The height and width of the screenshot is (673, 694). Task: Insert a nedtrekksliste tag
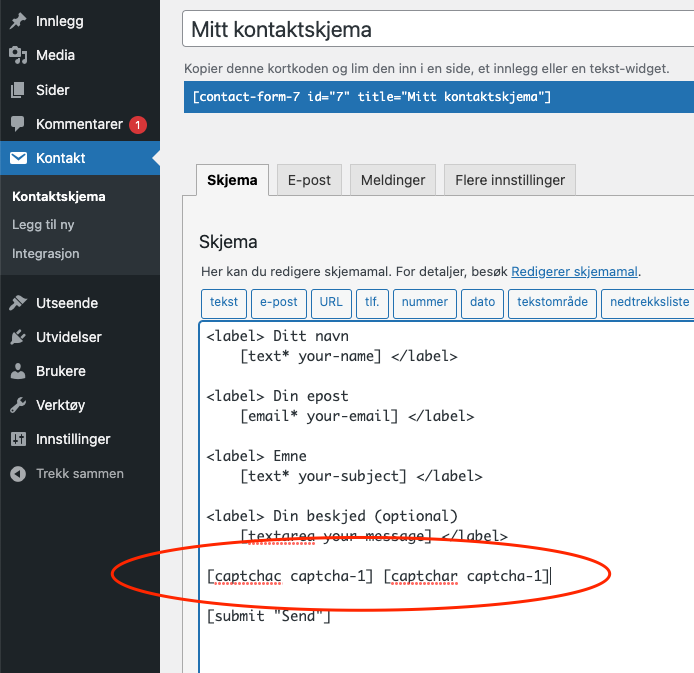649,304
